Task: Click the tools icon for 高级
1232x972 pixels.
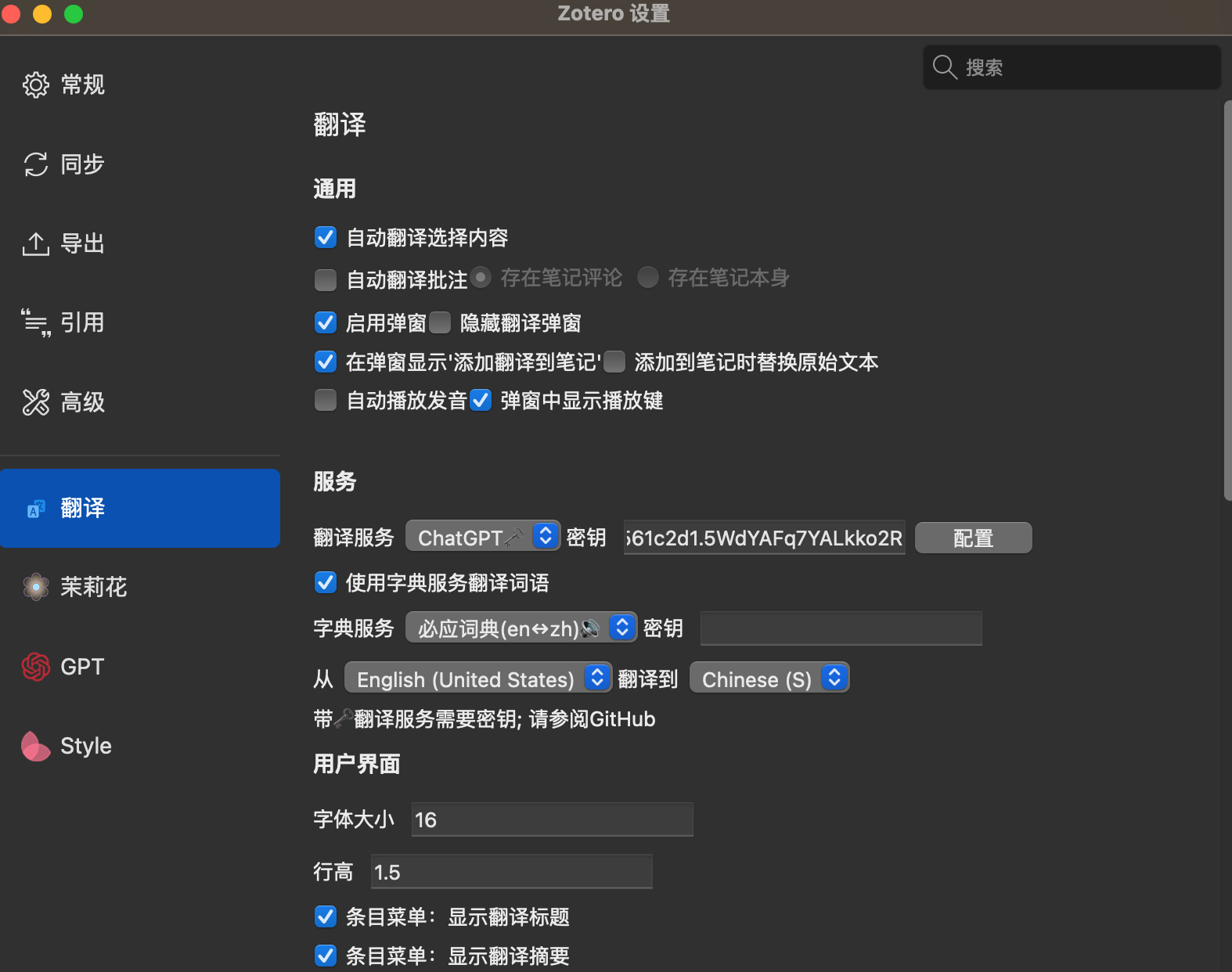Action: click(x=36, y=402)
